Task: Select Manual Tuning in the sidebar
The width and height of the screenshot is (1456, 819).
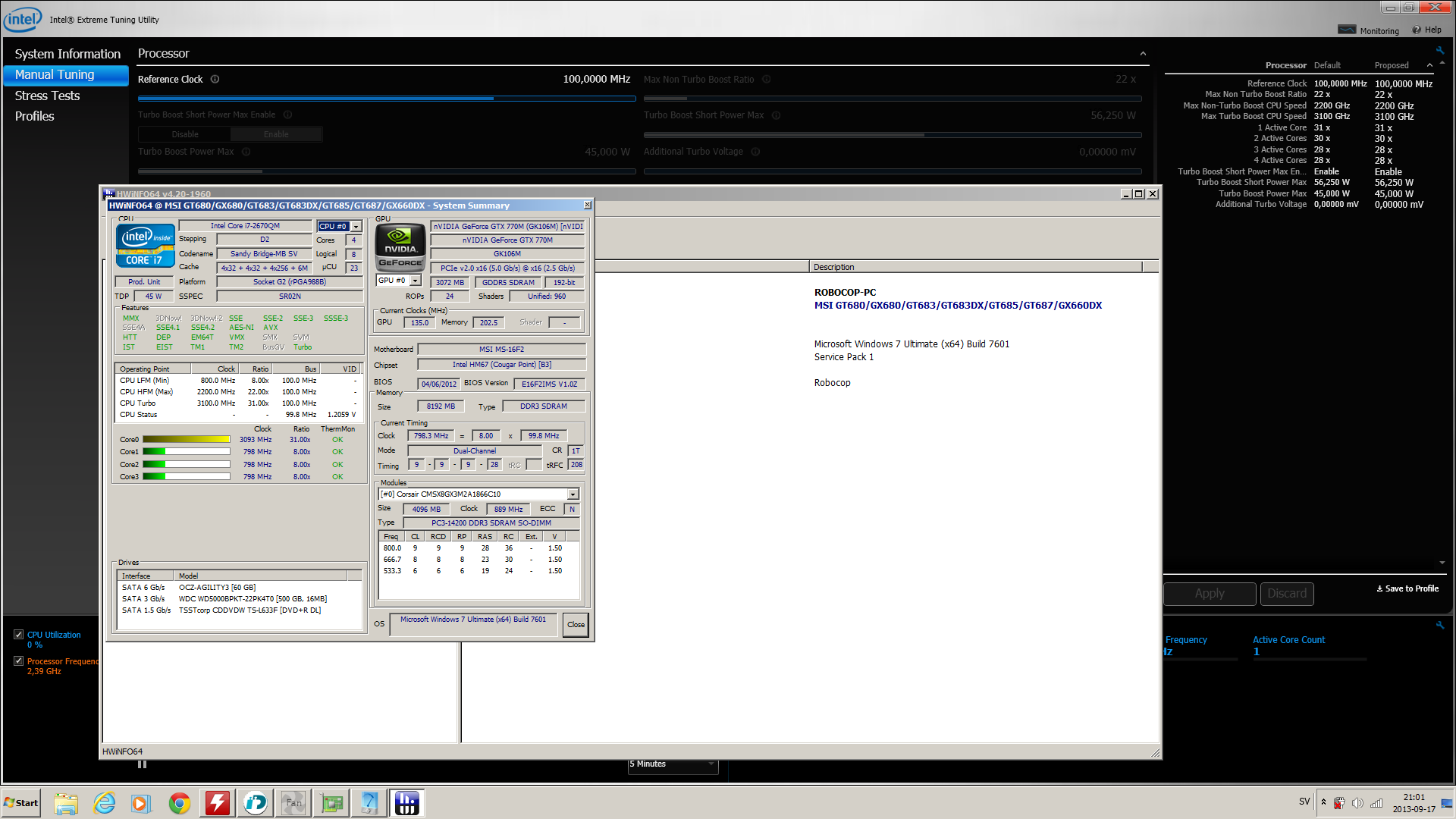Action: 66,75
